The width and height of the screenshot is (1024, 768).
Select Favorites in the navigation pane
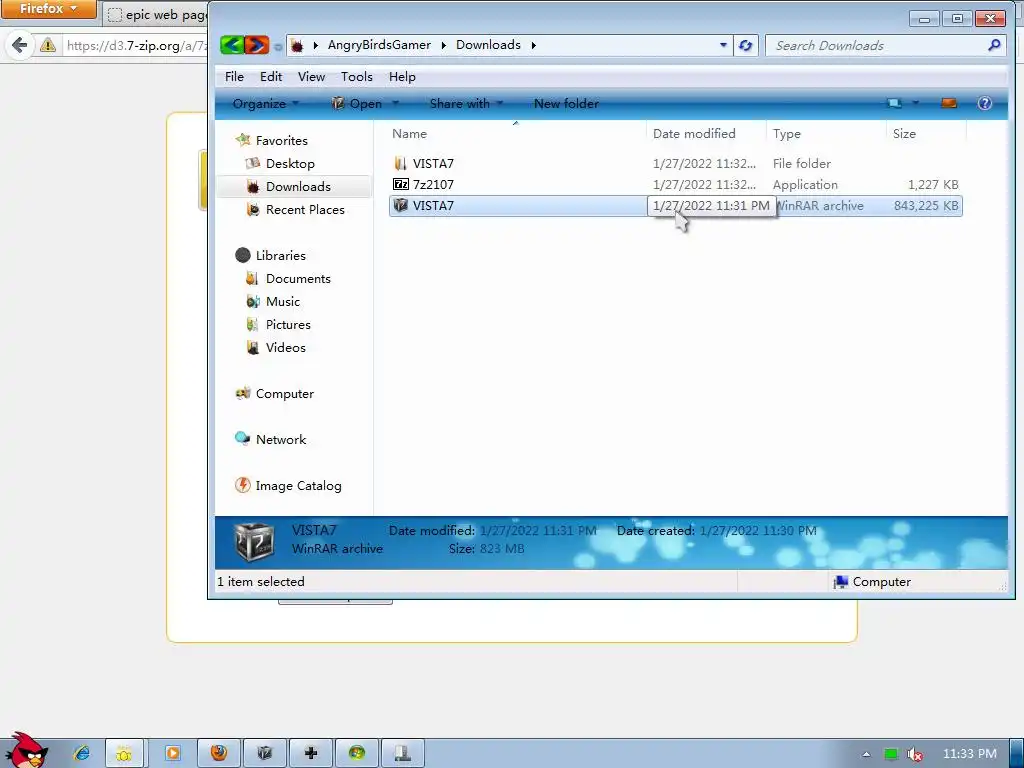tap(281, 140)
